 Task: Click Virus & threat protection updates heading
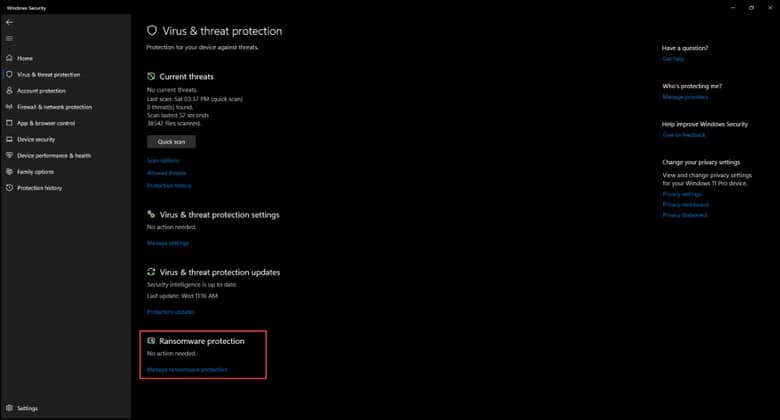220,272
